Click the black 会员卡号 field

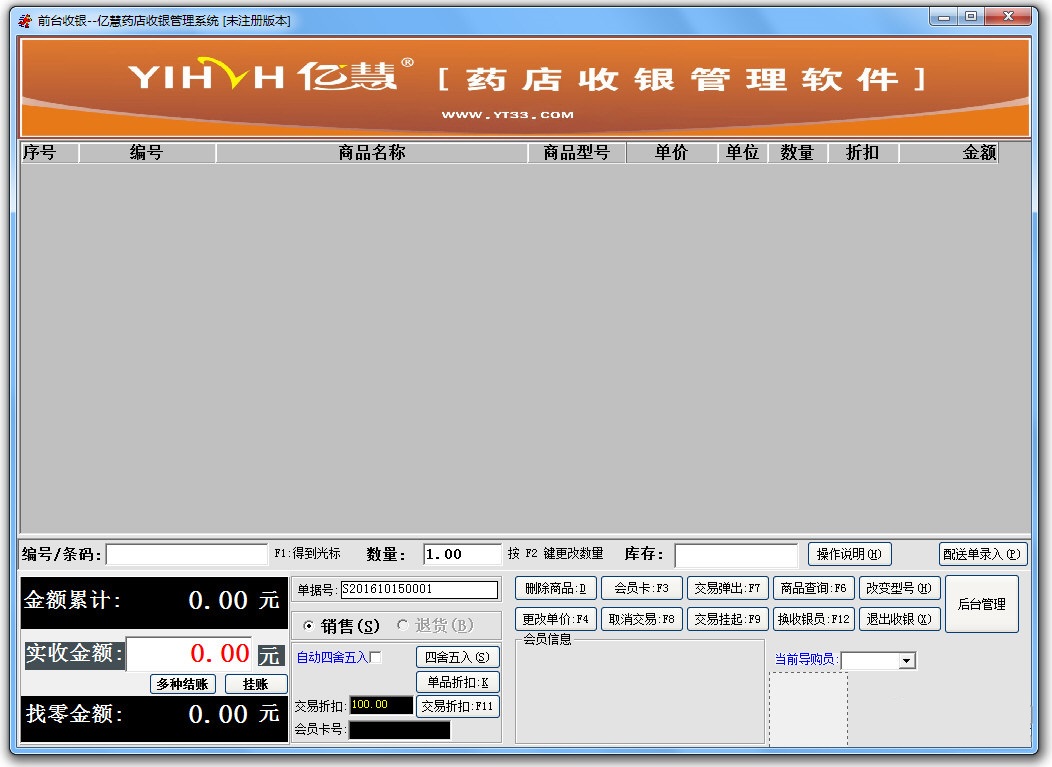coord(399,730)
